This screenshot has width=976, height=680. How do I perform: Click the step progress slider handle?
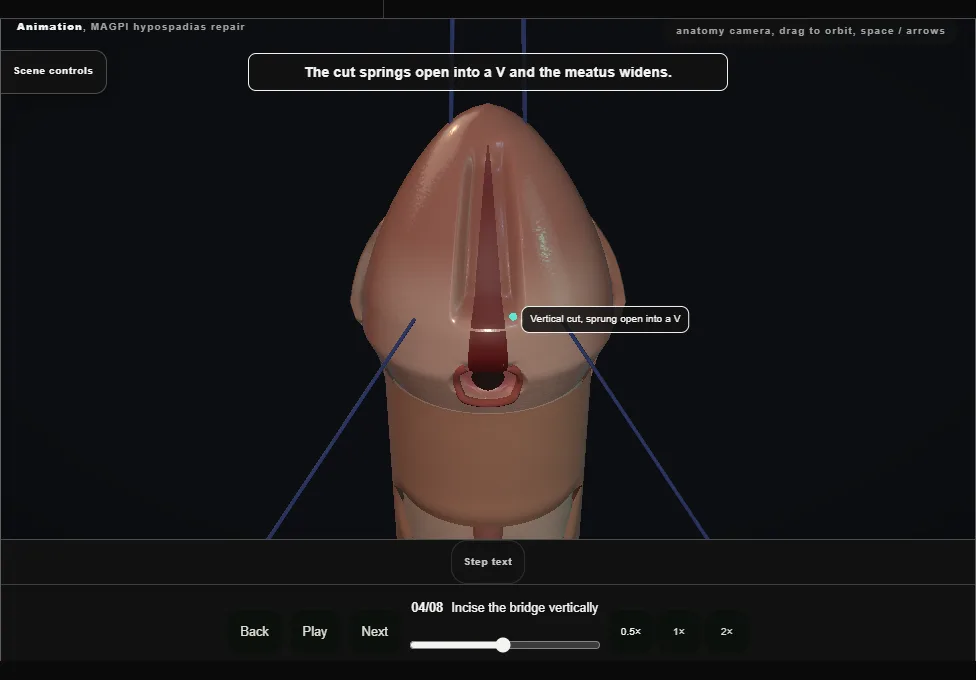click(x=503, y=645)
